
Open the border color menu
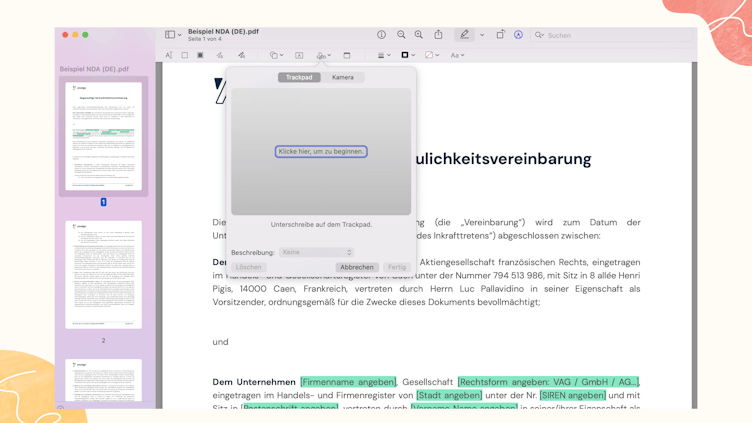408,55
